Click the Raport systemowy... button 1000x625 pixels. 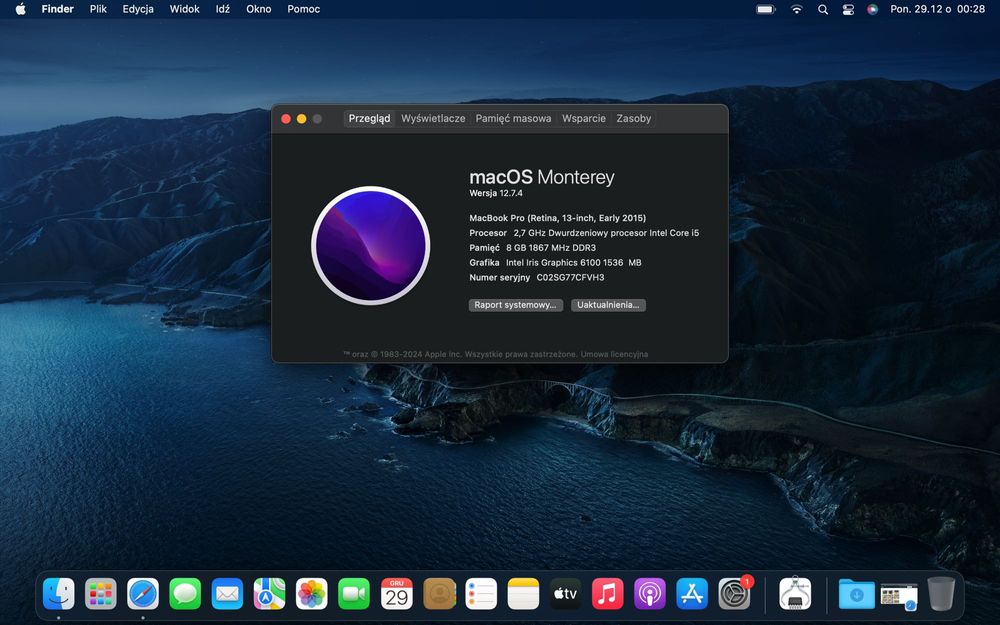coord(516,305)
